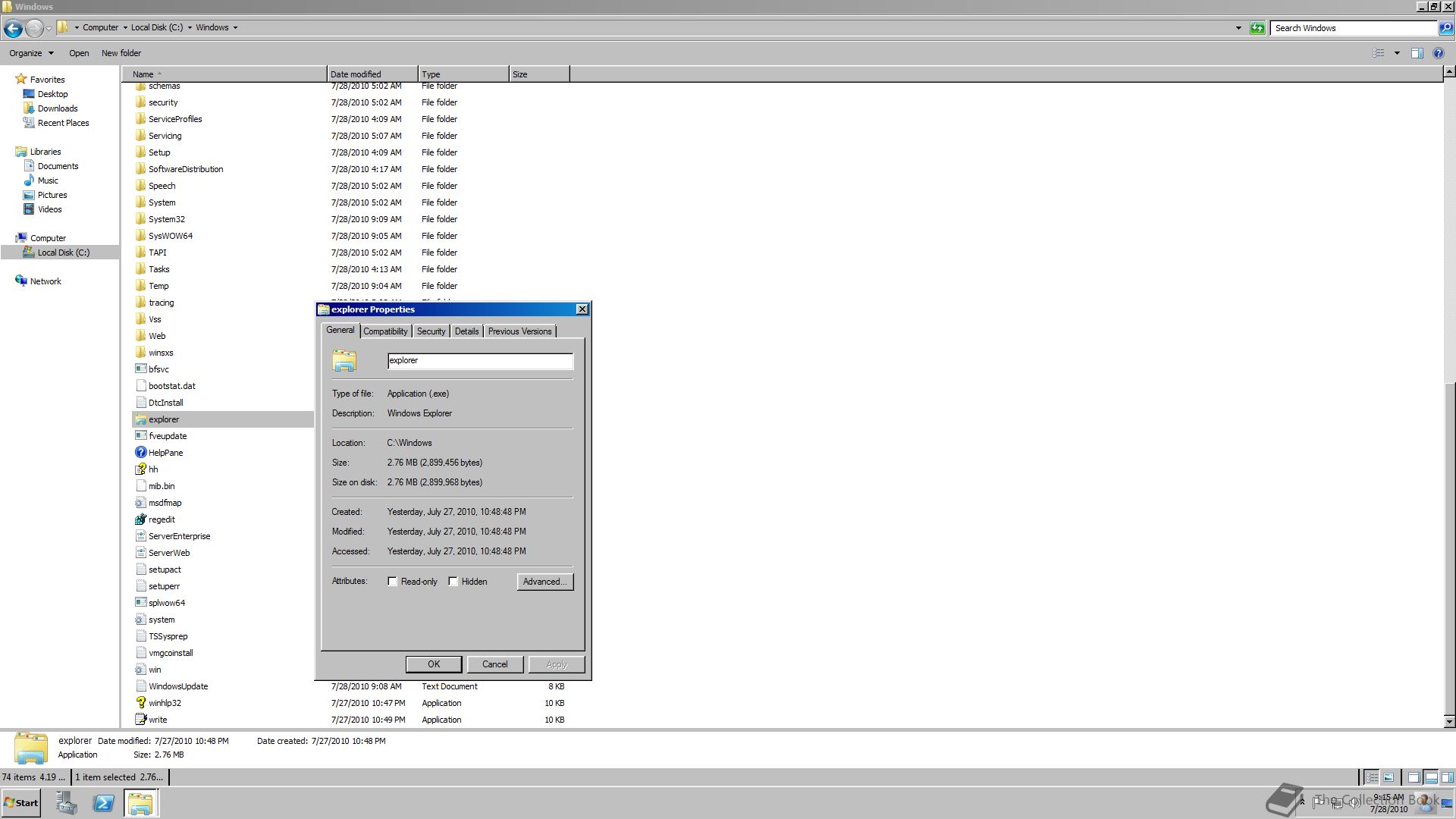Click the Search Windows box
The width and height of the screenshot is (1456, 819).
(1354, 28)
